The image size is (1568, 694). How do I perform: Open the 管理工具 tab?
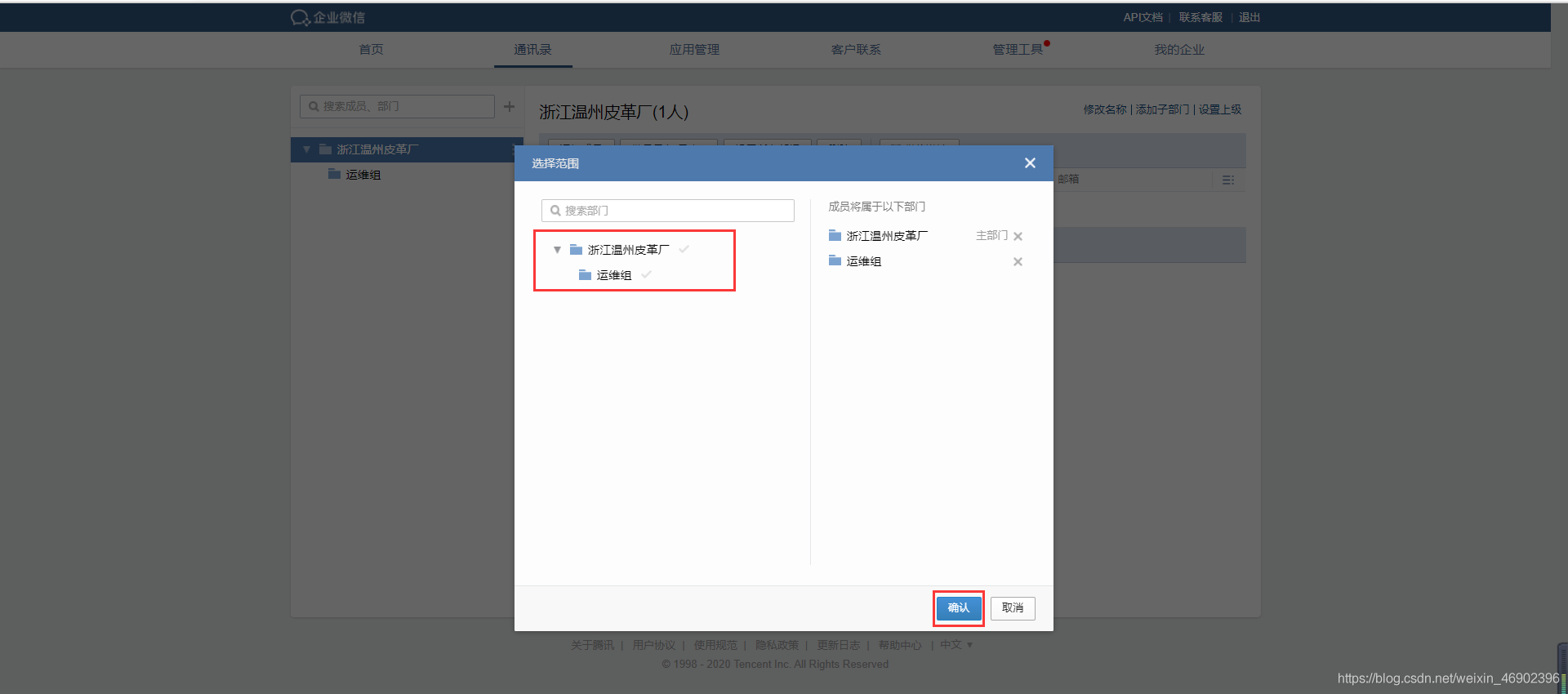(x=1018, y=49)
